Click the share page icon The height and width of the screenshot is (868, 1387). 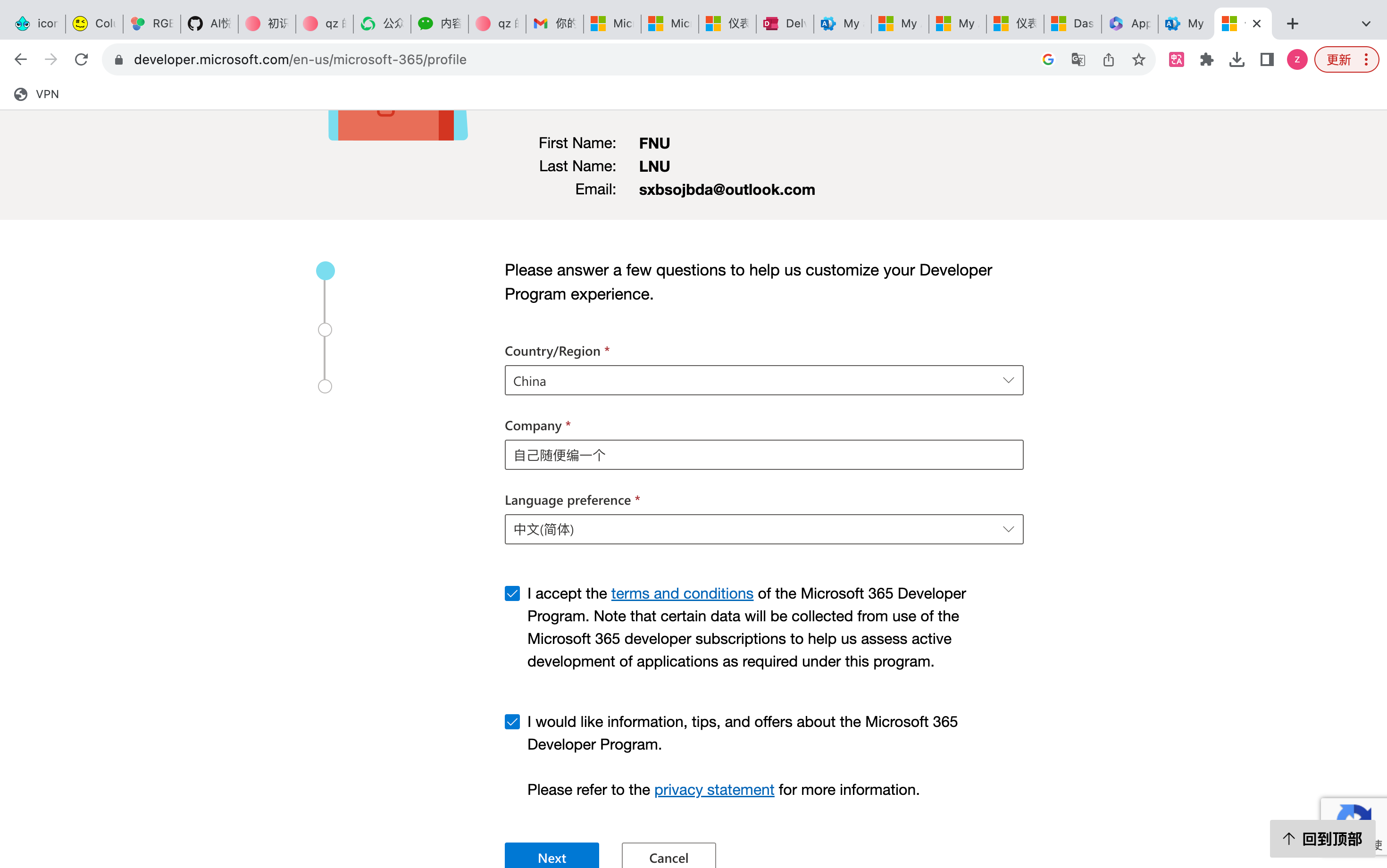pyautogui.click(x=1109, y=60)
